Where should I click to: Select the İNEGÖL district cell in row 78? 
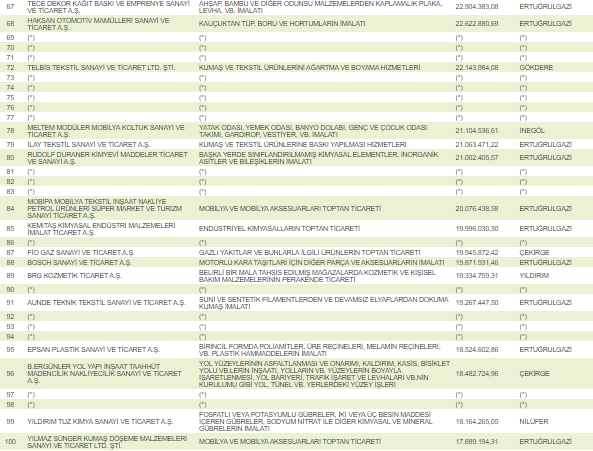point(532,131)
